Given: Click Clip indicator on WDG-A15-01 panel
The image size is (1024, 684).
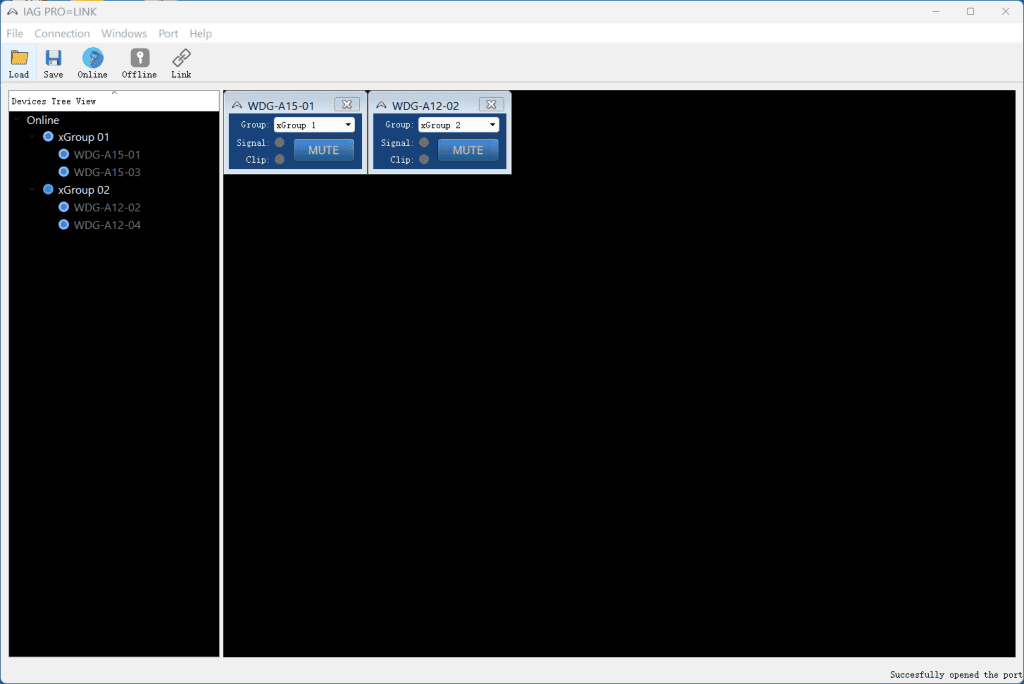Looking at the screenshot, I should coord(280,159).
